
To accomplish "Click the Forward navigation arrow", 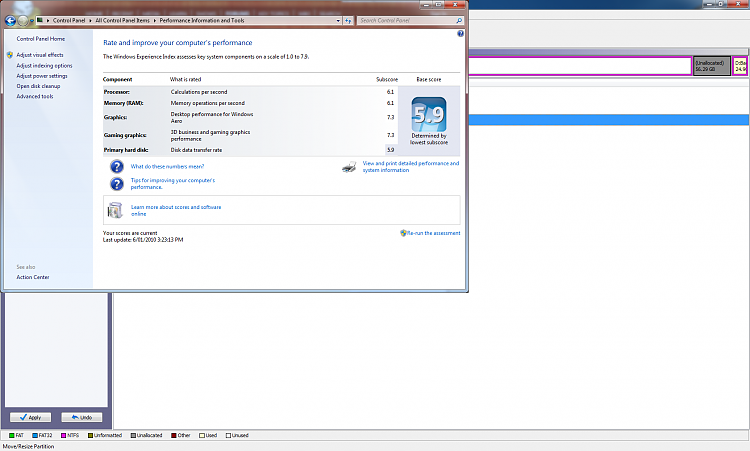I will (22, 21).
